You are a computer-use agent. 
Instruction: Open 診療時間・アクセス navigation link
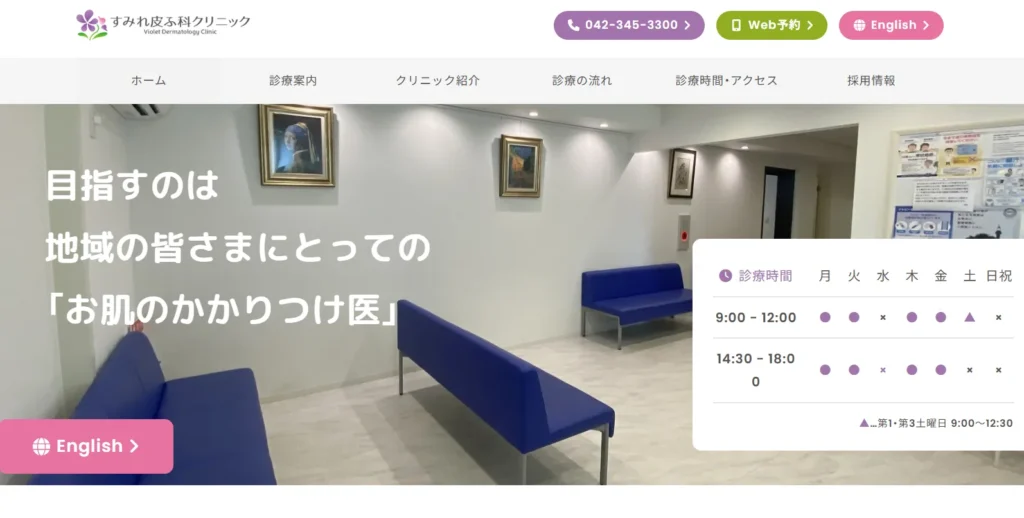coord(726,81)
